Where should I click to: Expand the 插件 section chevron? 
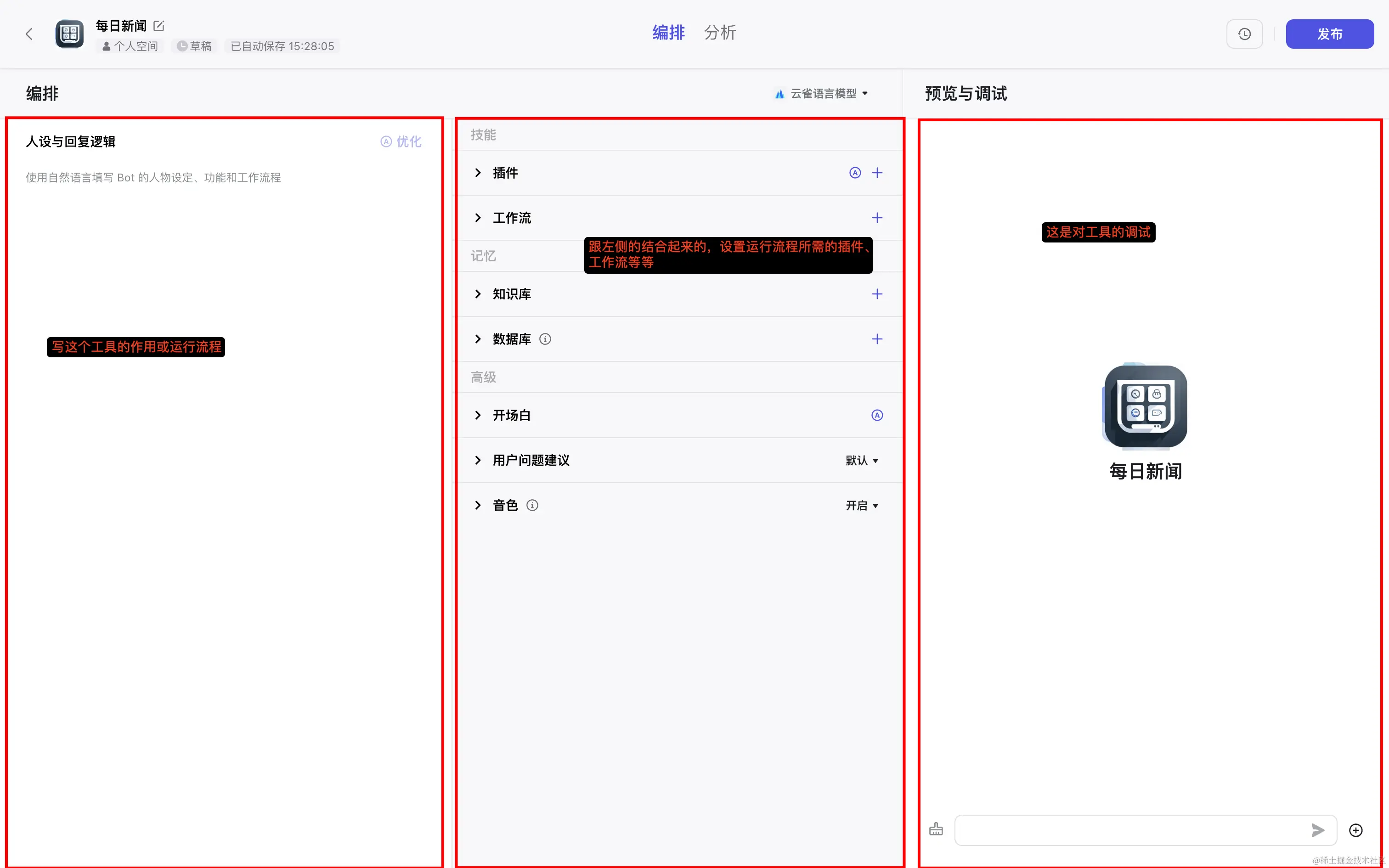coord(478,173)
